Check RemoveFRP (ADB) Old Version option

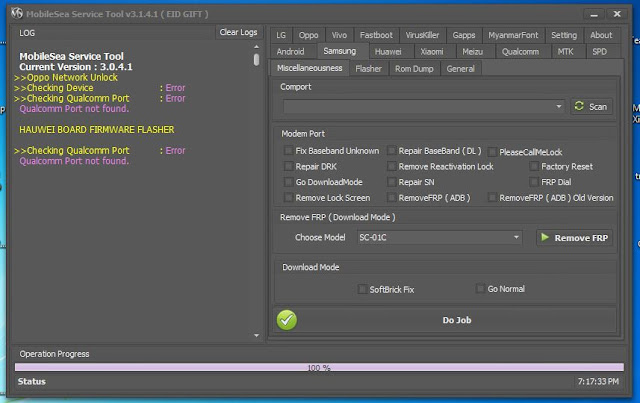click(492, 198)
